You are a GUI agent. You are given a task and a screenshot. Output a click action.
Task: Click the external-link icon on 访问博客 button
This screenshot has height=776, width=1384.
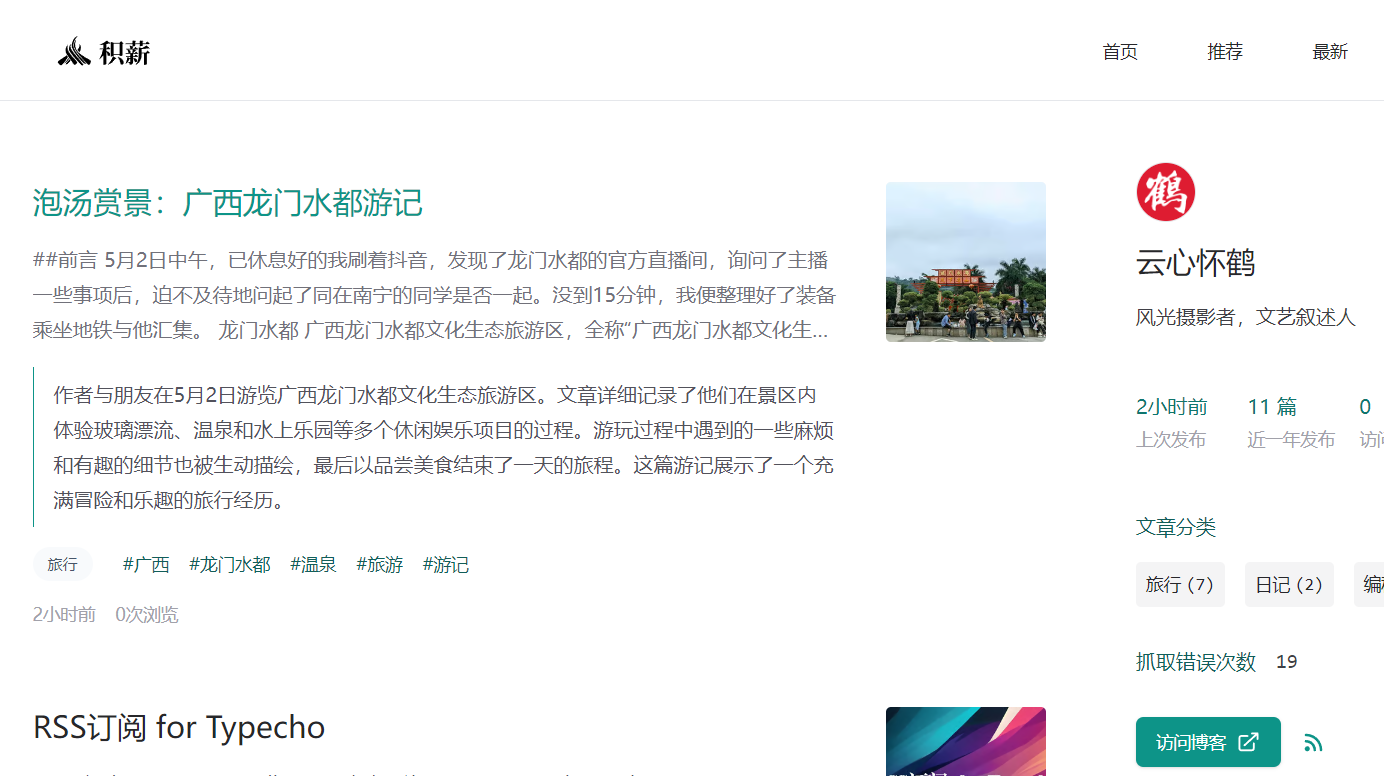[1247, 742]
